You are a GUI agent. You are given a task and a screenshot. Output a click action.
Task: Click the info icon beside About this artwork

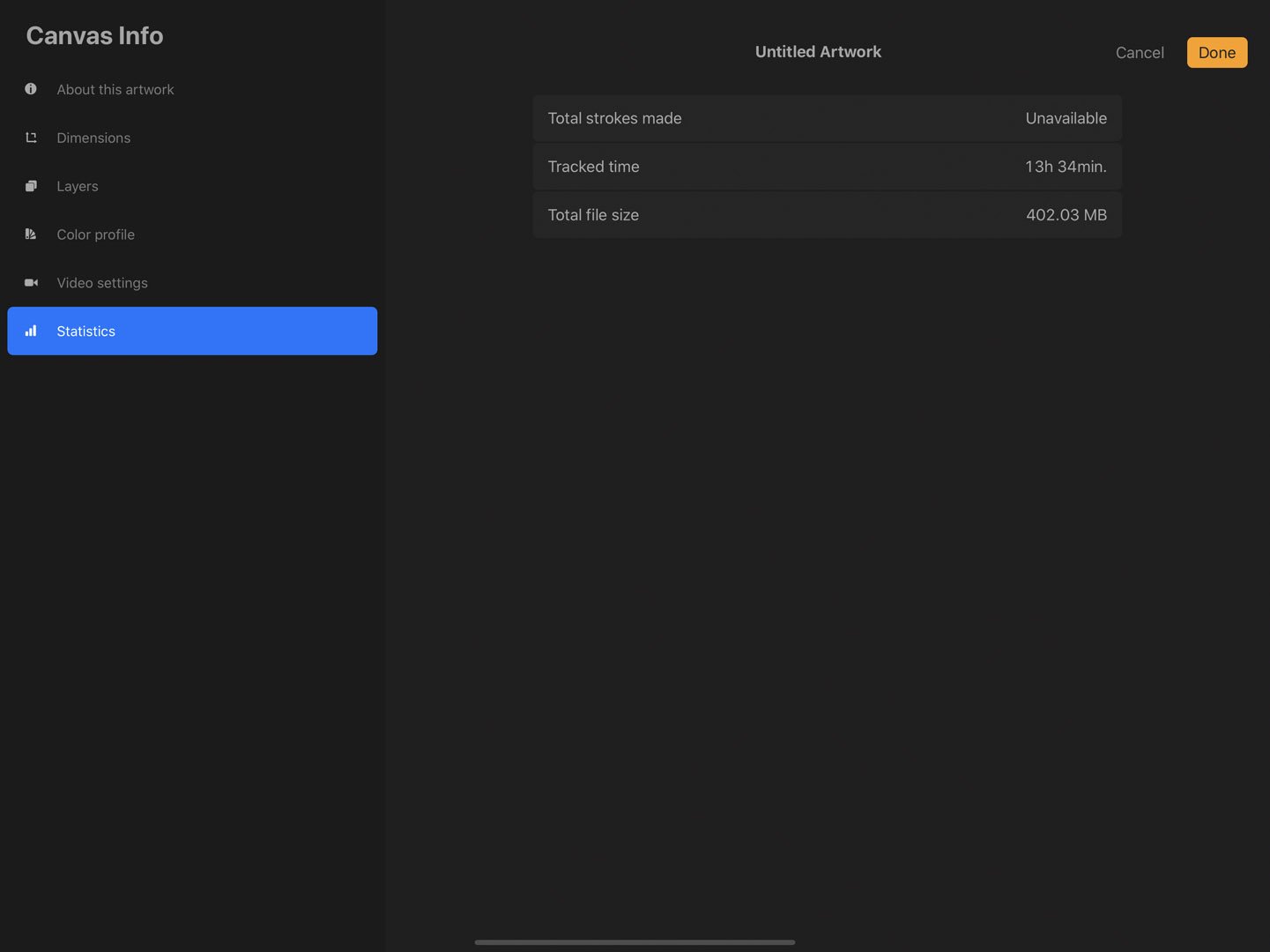point(31,89)
